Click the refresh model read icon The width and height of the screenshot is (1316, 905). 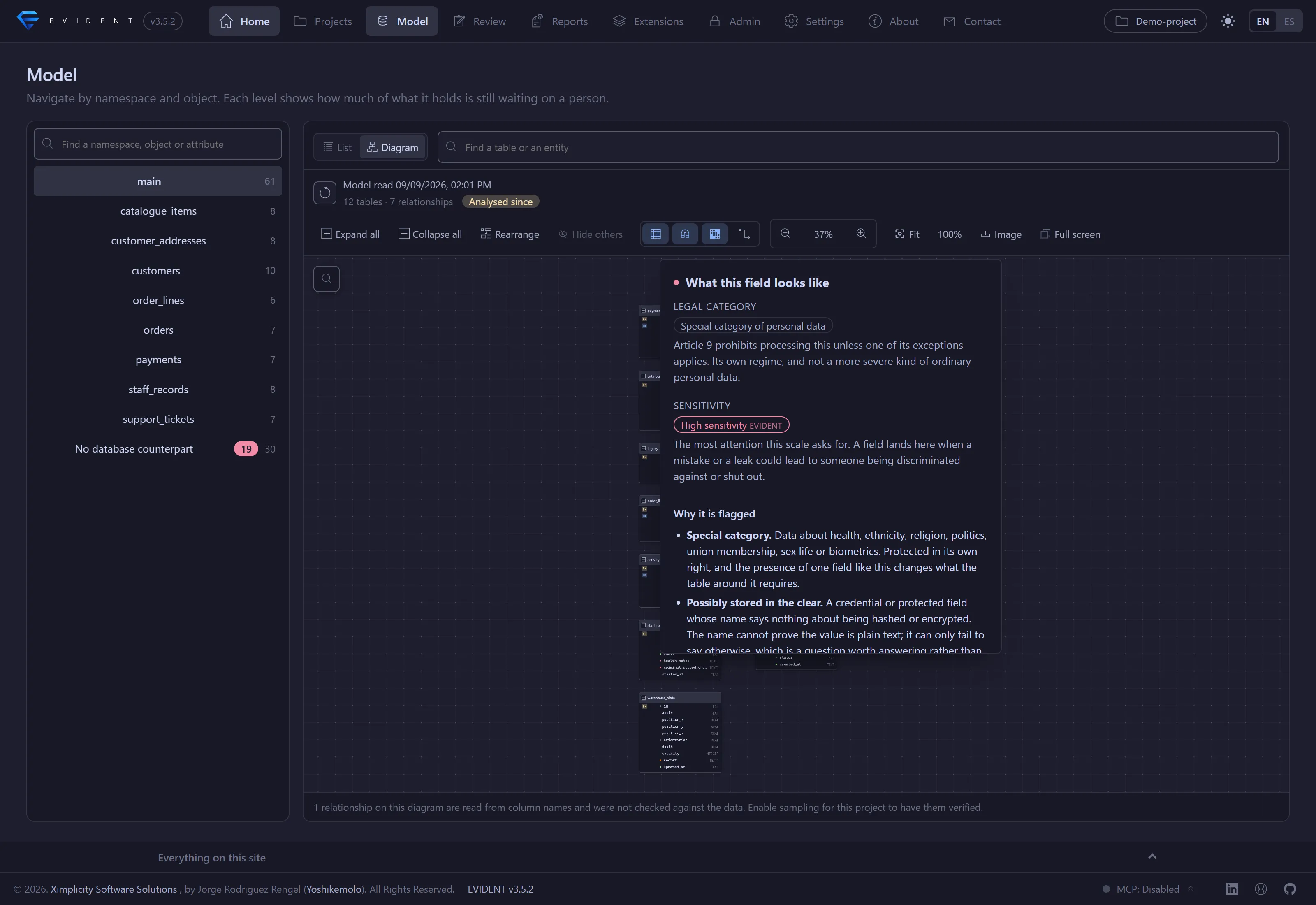point(325,193)
